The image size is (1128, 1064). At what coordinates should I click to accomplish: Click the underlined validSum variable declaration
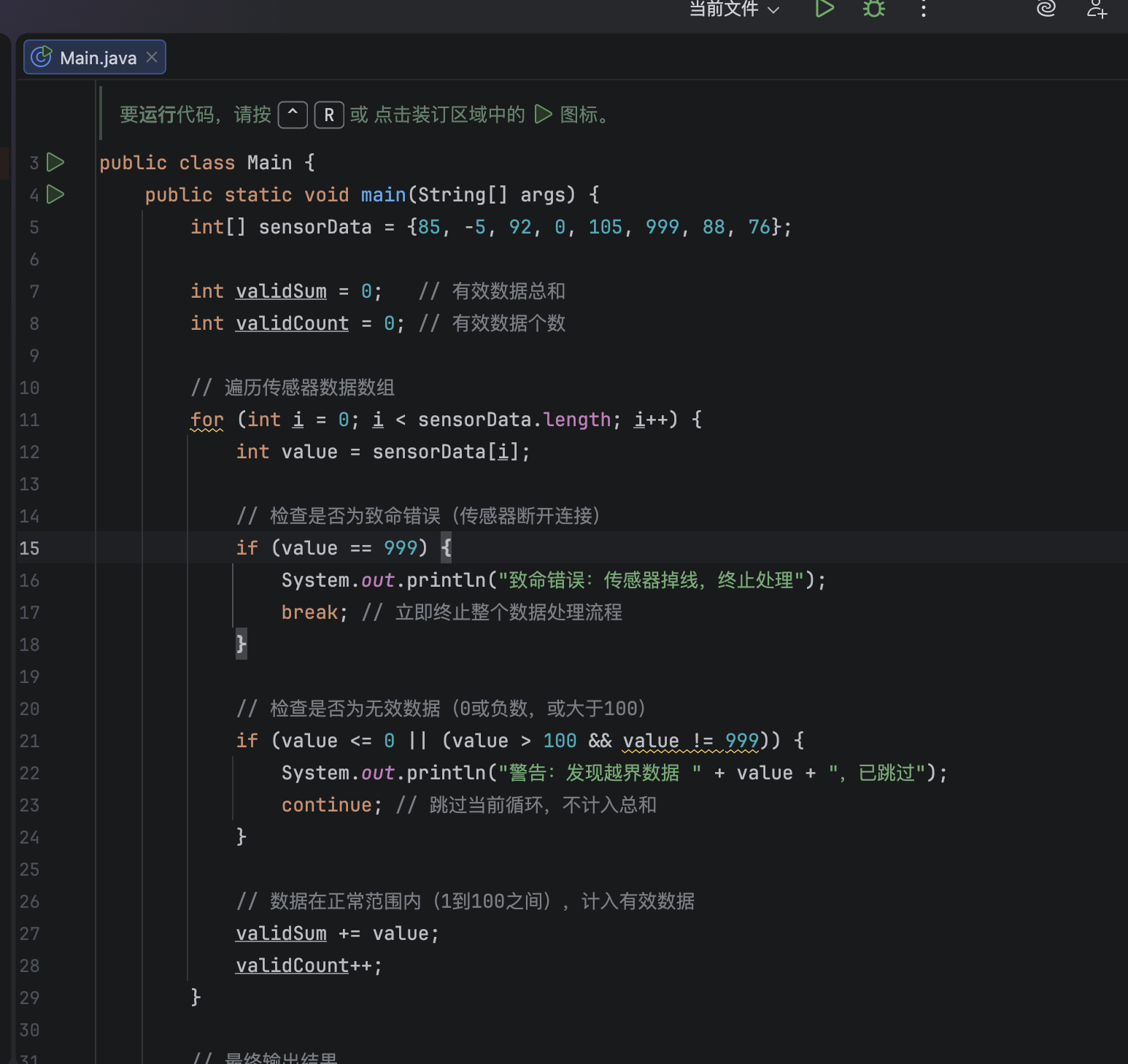tap(281, 291)
